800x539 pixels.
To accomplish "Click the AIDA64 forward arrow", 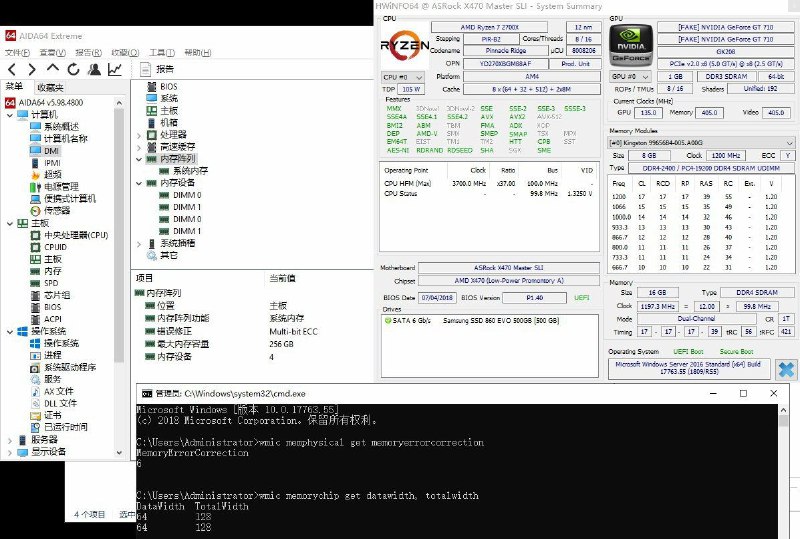I will (32, 69).
